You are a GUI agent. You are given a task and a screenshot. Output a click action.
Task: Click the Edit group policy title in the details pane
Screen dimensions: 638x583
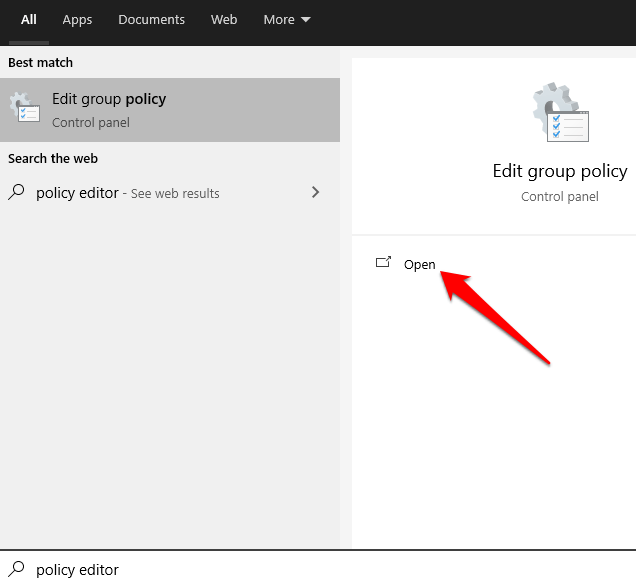(x=560, y=171)
